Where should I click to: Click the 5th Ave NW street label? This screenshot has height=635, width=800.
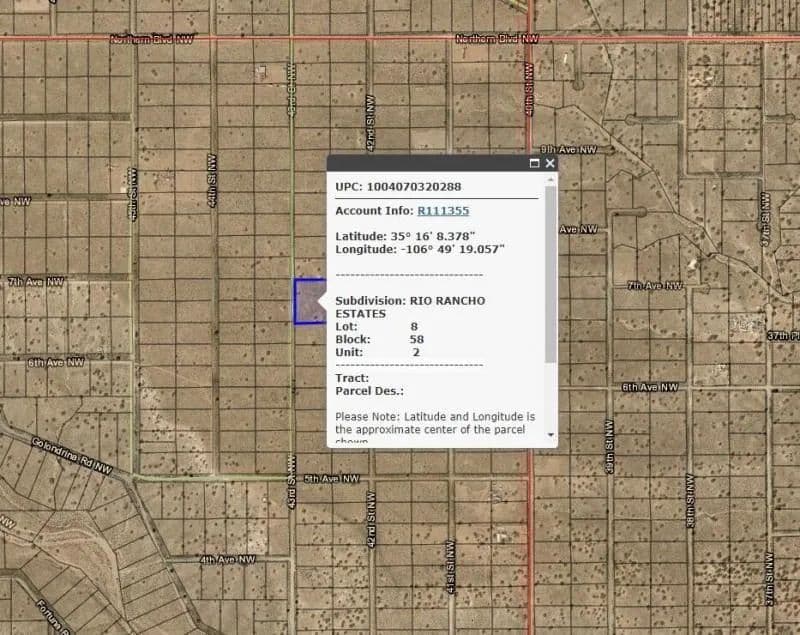(x=331, y=479)
